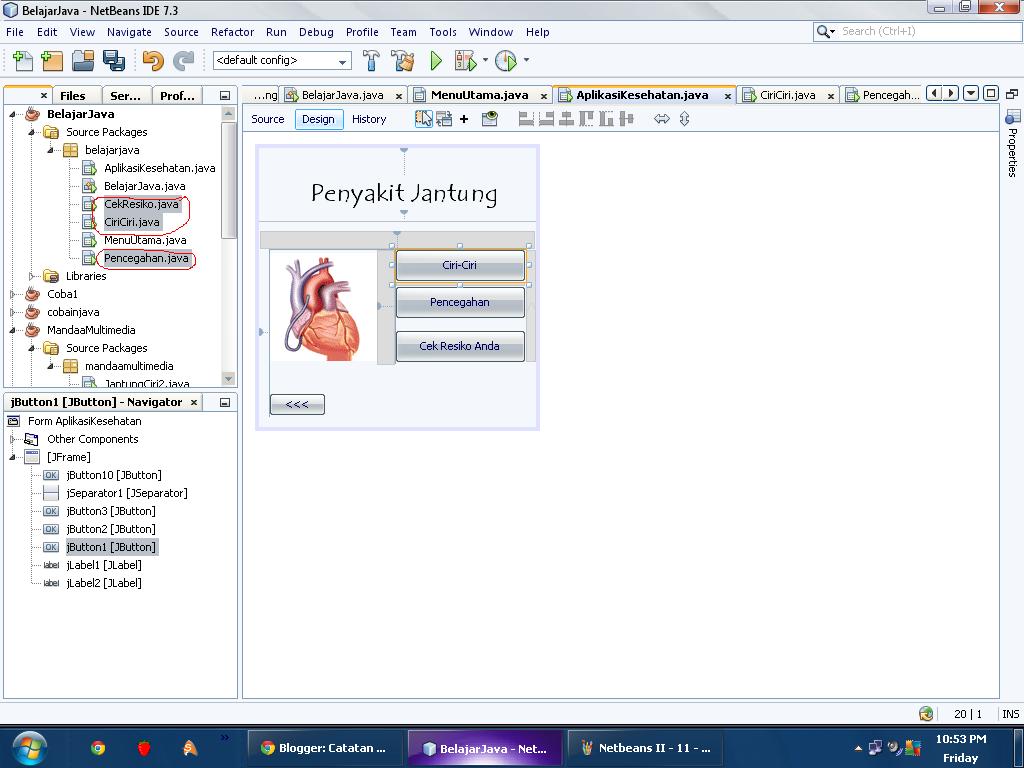This screenshot has height=768, width=1024.
Task: Click the Undo arrow icon
Action: pyautogui.click(x=153, y=61)
